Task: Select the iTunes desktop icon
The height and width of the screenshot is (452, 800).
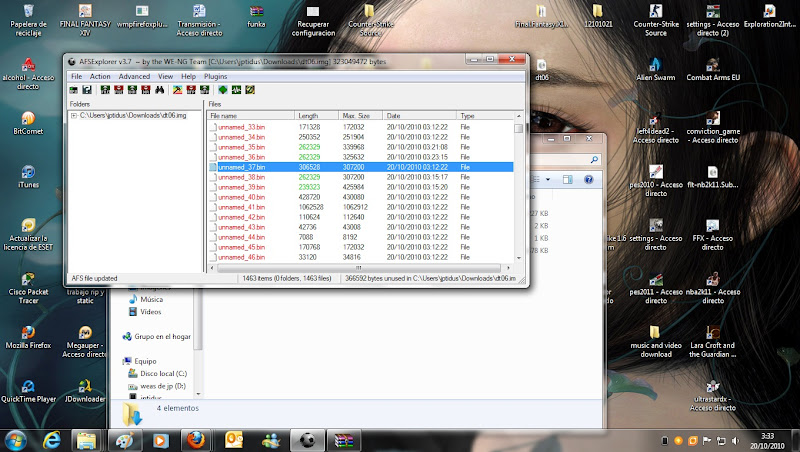Action: coord(29,168)
